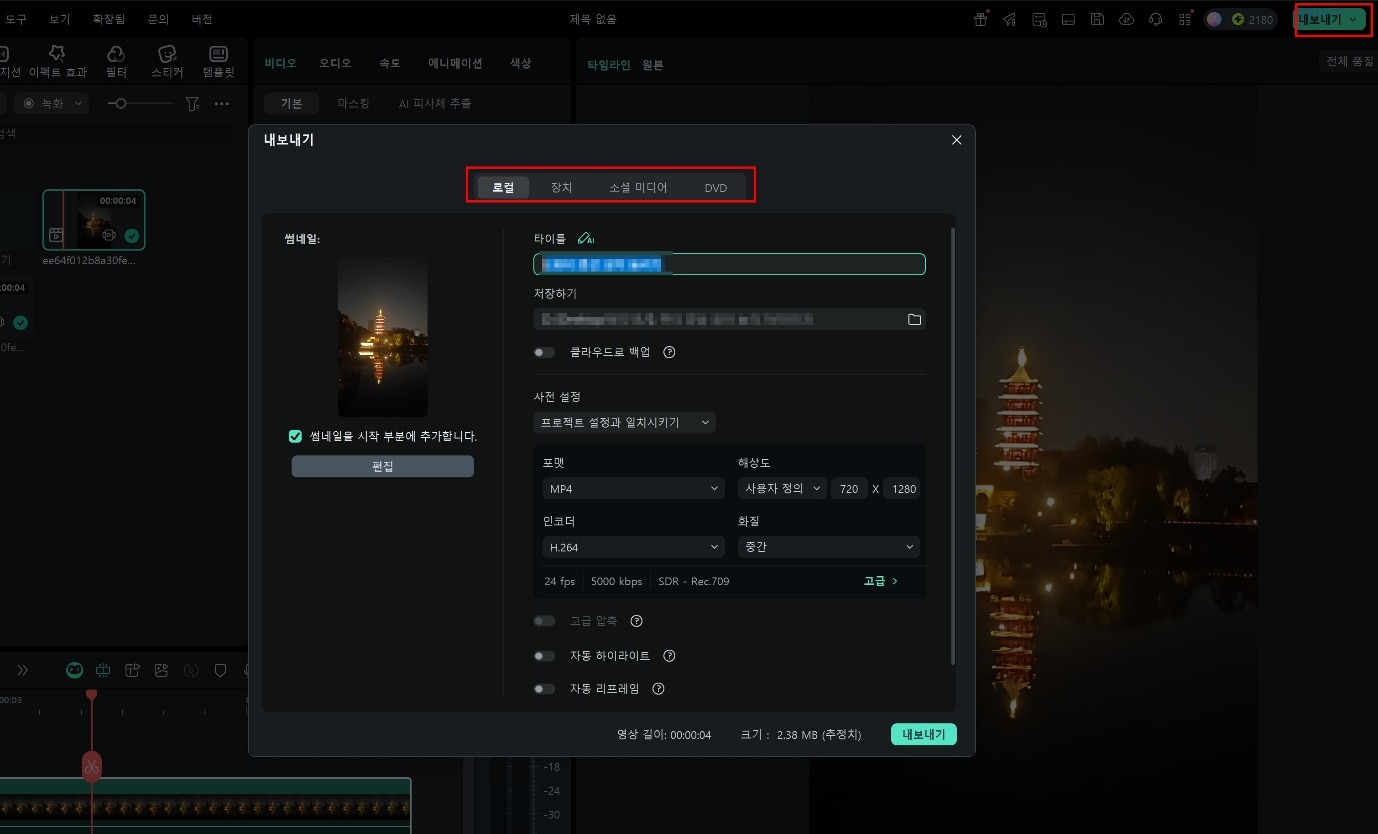Screen dimensions: 1378x834
Task: Select the DVD export tab
Action: [715, 187]
